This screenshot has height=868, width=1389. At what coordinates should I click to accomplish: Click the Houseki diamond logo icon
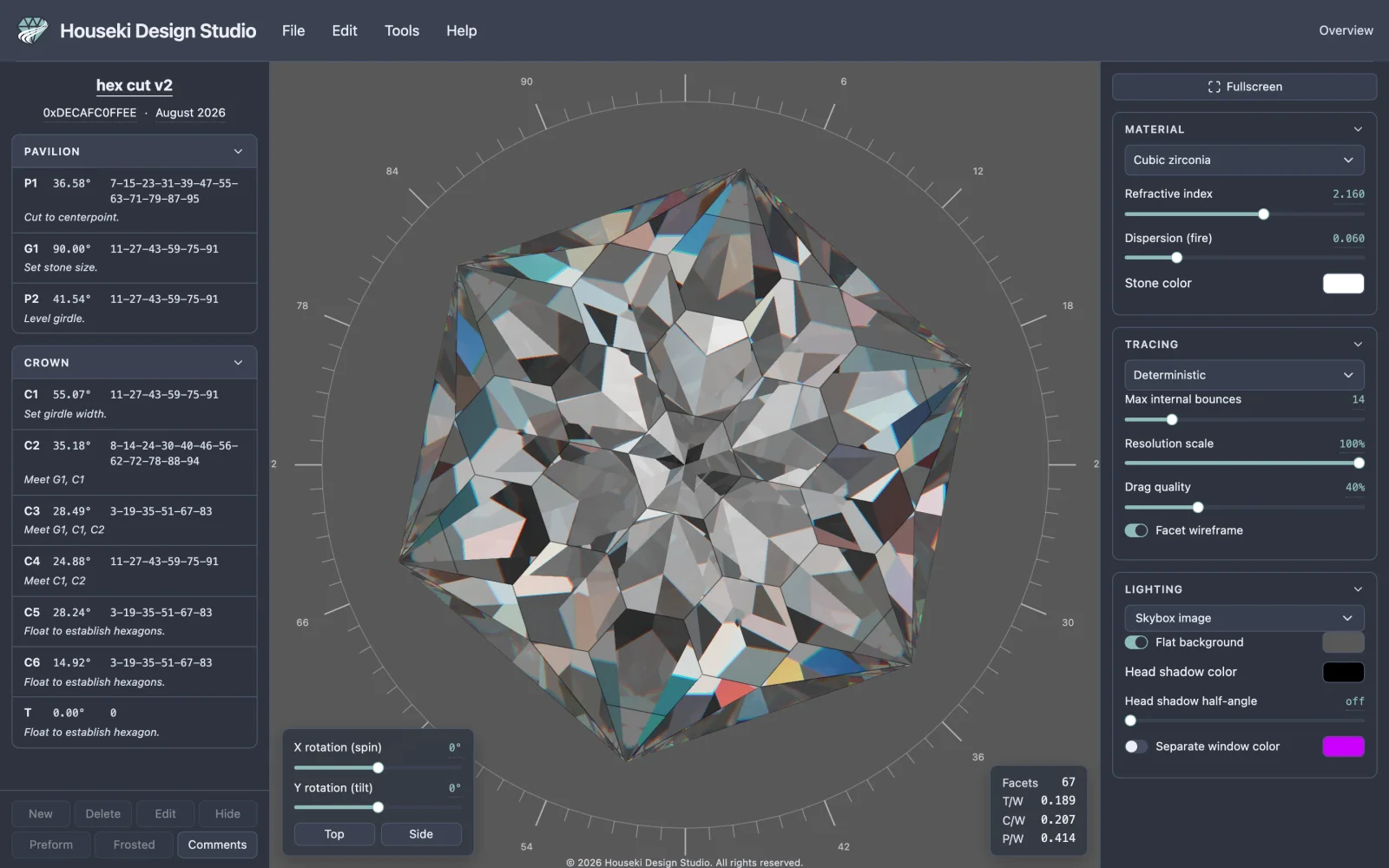32,30
